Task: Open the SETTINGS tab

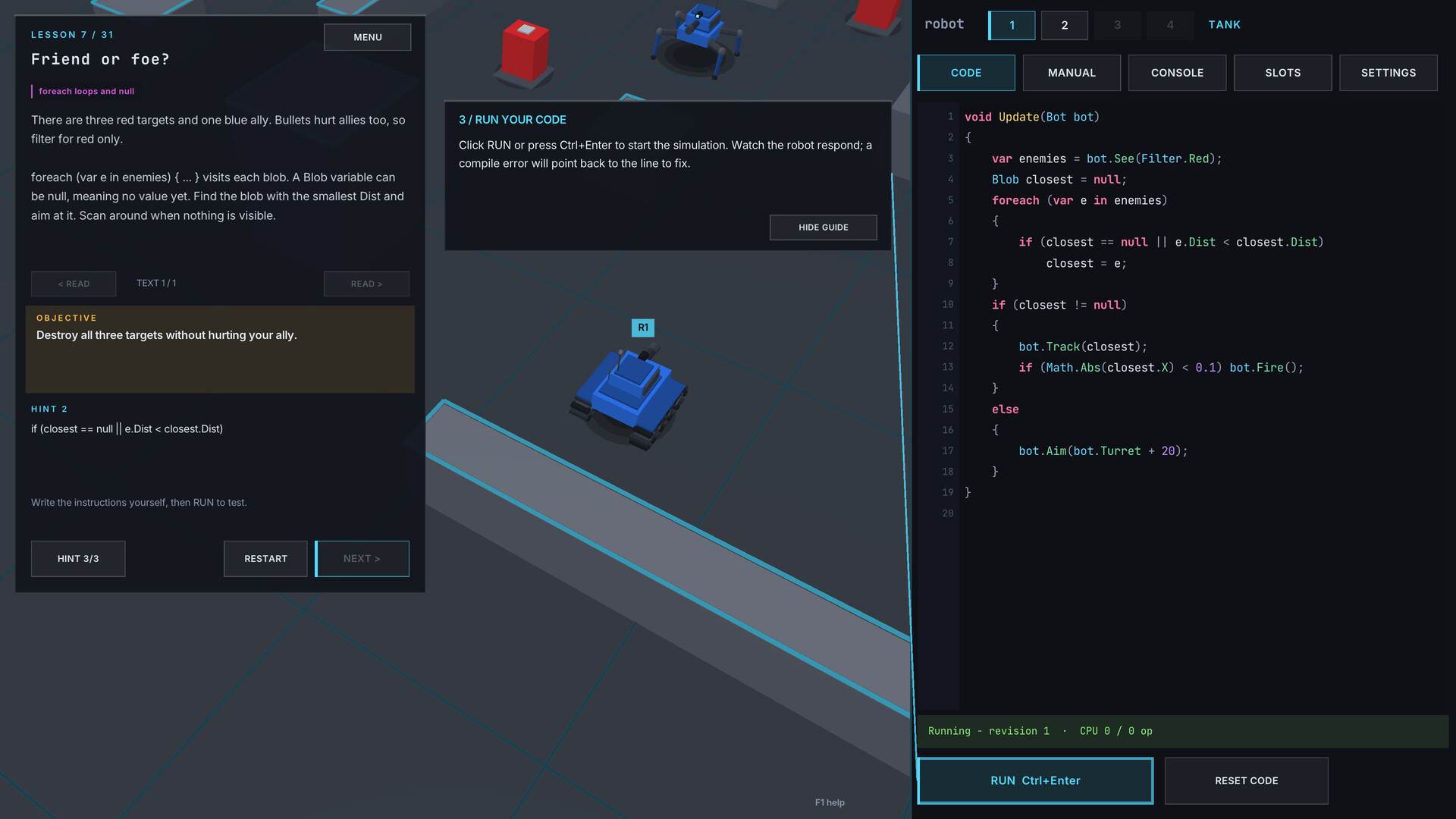Action: pyautogui.click(x=1388, y=73)
